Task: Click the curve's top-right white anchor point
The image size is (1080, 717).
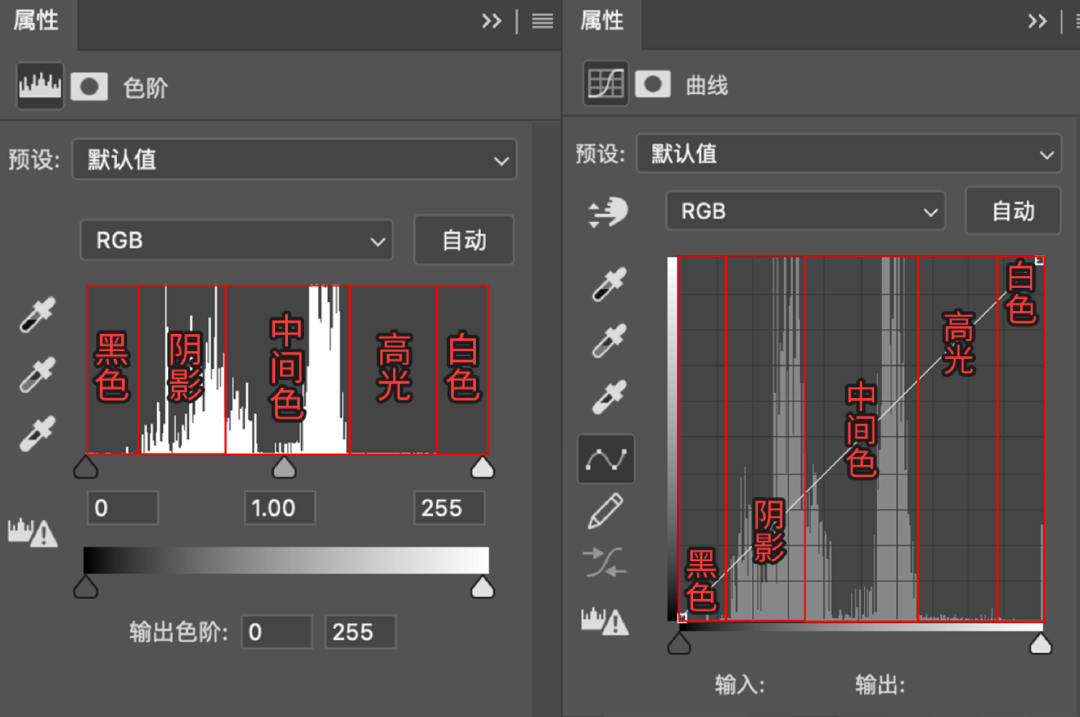Action: (1039, 260)
